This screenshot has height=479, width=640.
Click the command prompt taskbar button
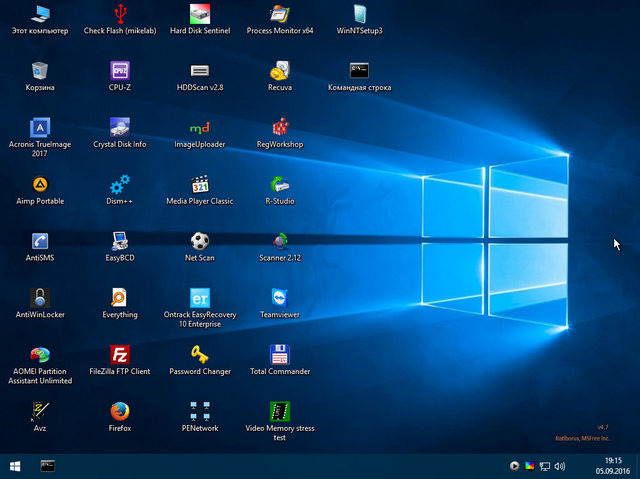47,466
